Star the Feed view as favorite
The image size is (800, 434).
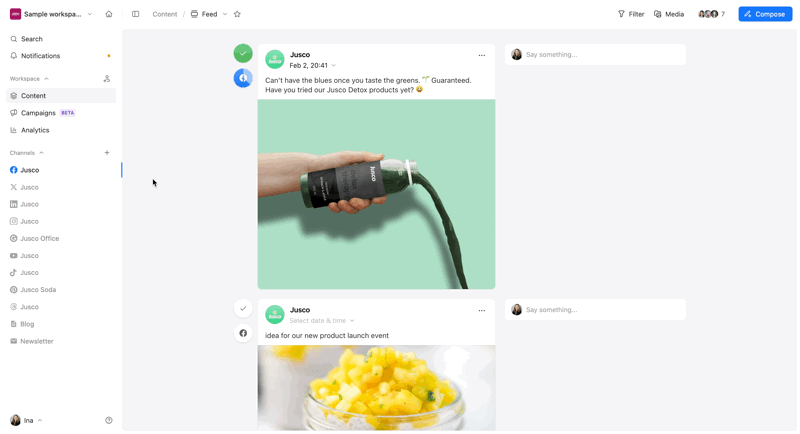point(237,14)
